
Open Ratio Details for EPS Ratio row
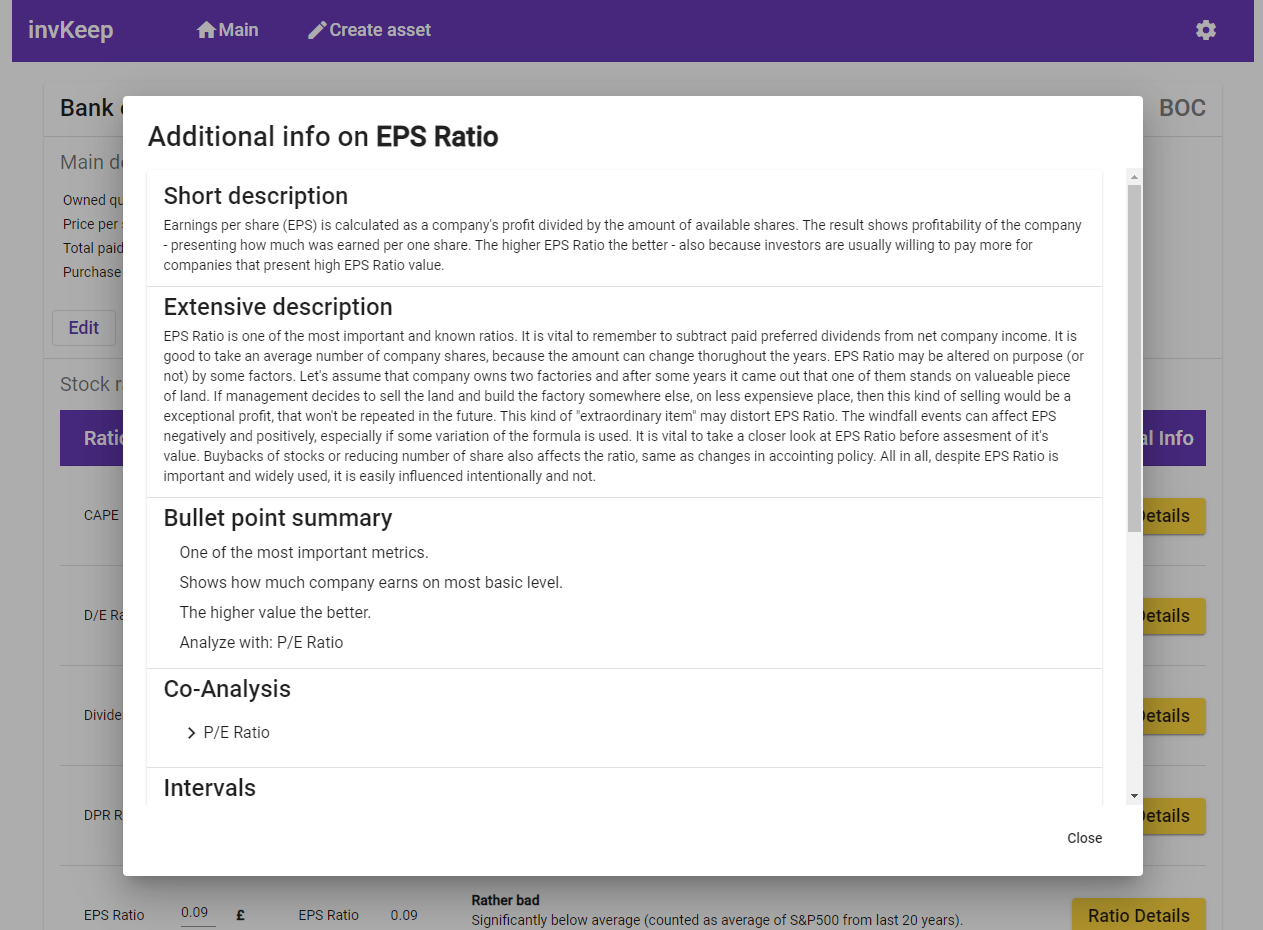click(1138, 914)
